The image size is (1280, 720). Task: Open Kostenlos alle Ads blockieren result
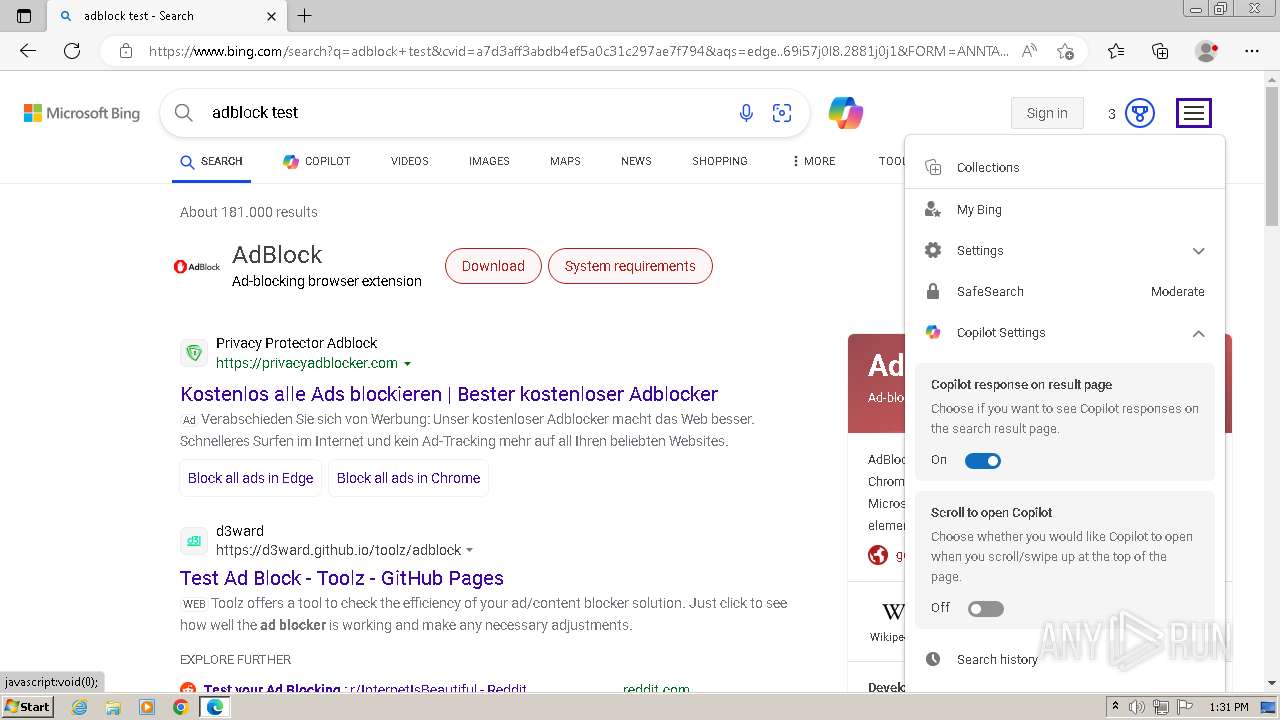coord(449,394)
